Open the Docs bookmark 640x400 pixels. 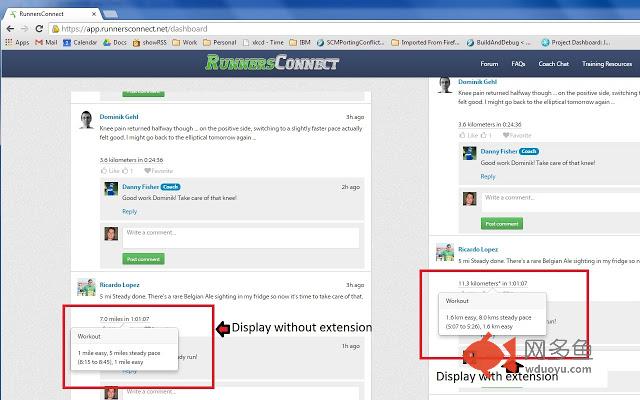[x=115, y=42]
